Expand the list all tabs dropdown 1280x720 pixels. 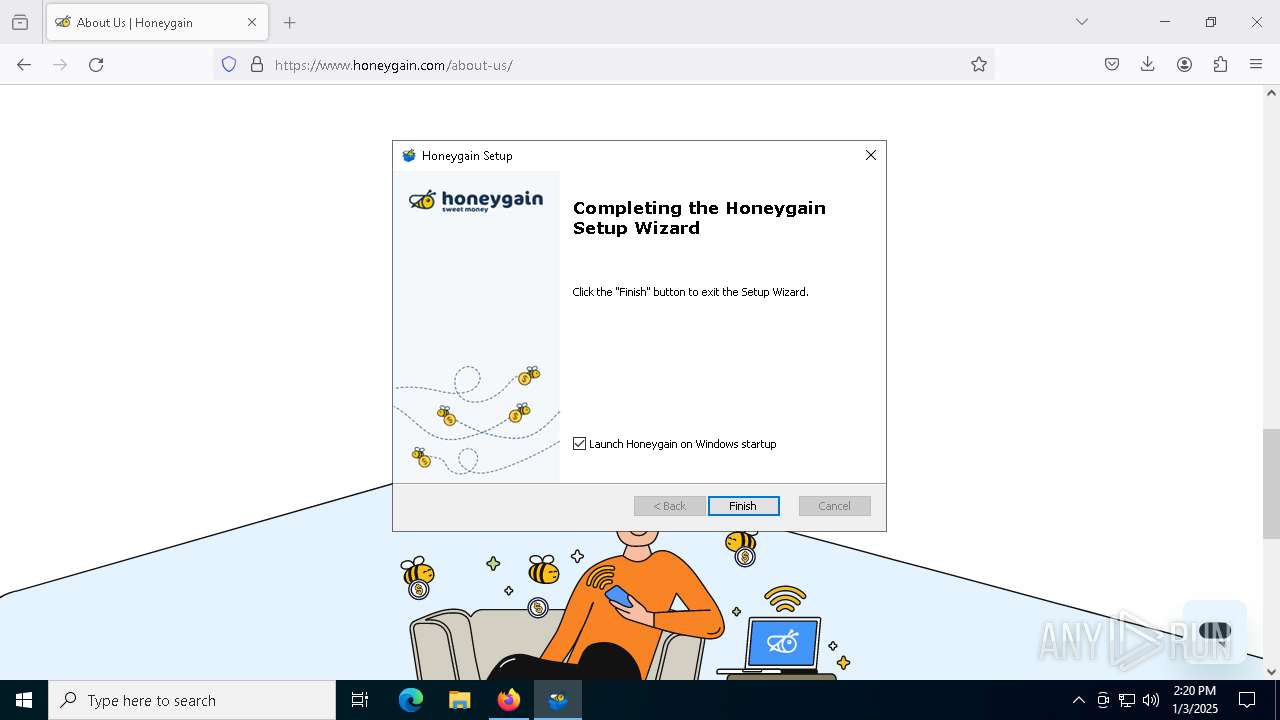1082,22
